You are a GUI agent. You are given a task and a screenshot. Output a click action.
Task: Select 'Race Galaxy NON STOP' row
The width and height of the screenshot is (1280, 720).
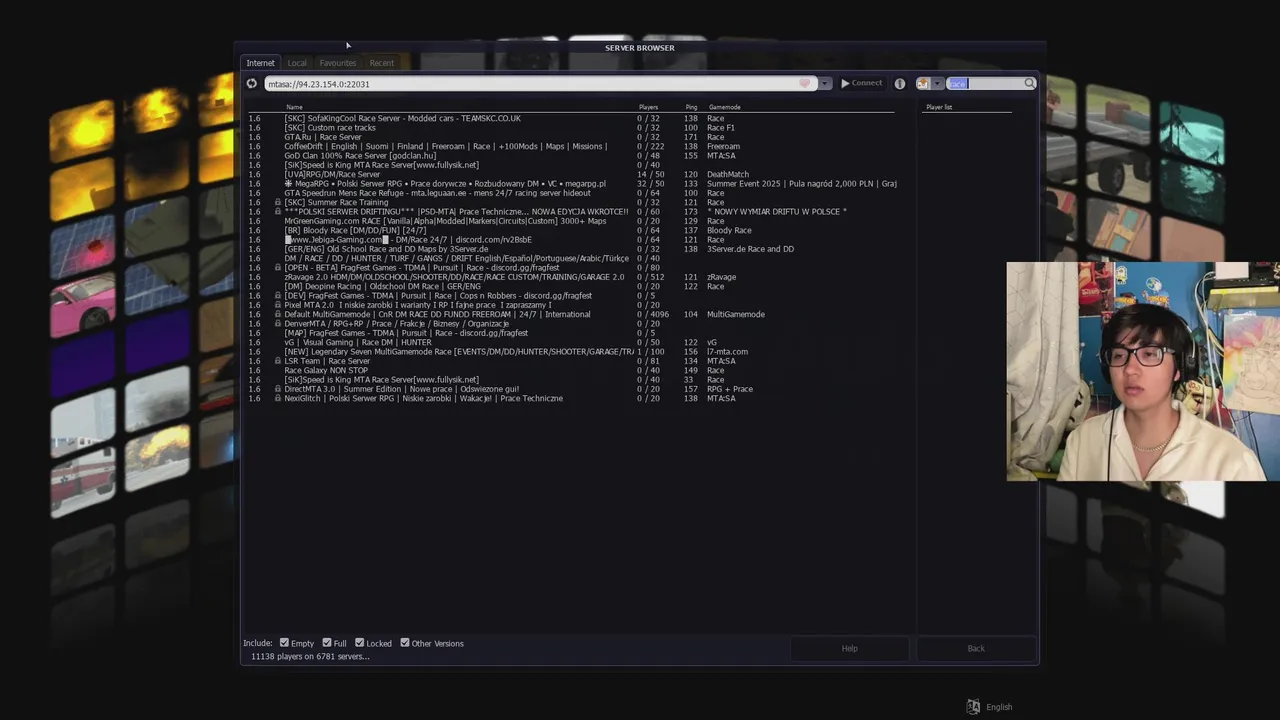click(570, 371)
